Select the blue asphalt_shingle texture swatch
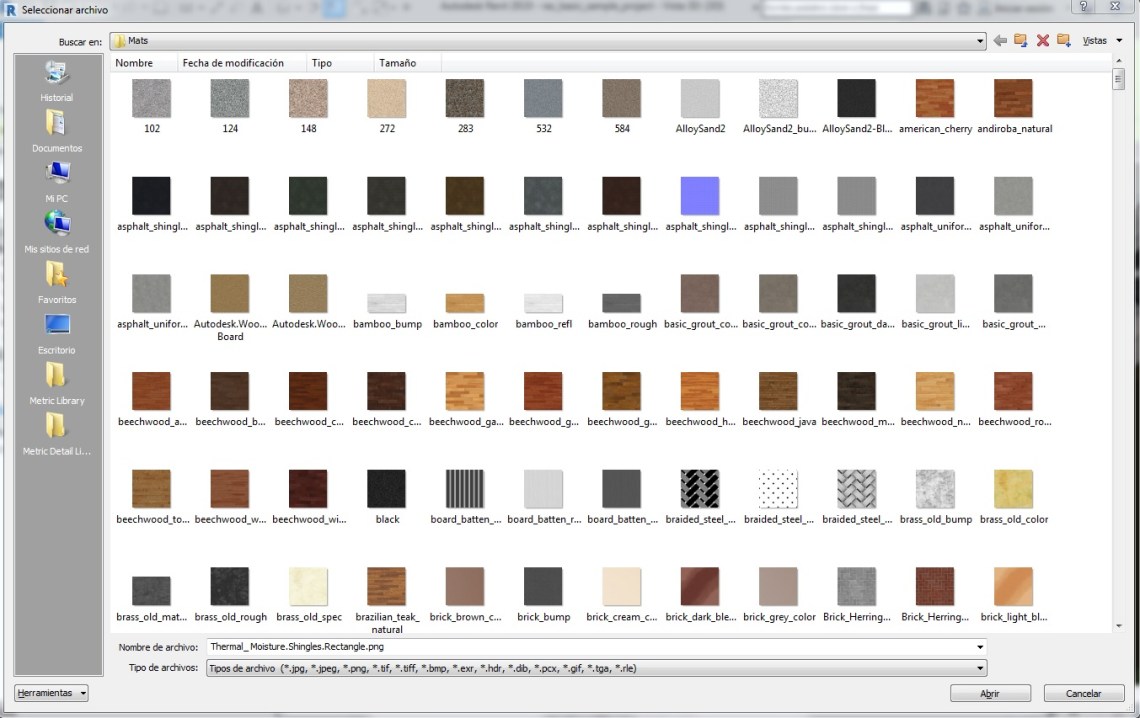Image resolution: width=1140 pixels, height=718 pixels. [700, 197]
